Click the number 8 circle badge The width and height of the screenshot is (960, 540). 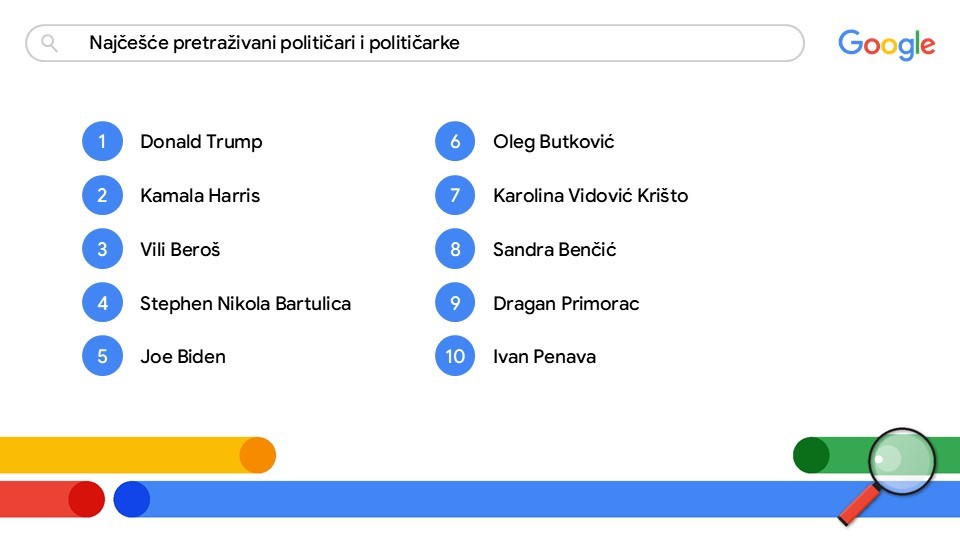pyautogui.click(x=455, y=249)
